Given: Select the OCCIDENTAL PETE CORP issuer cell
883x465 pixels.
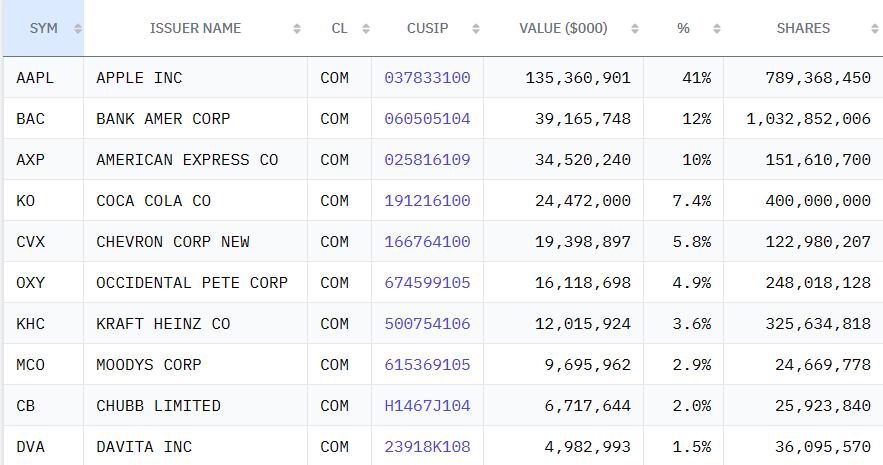Looking at the screenshot, I should (195, 283).
